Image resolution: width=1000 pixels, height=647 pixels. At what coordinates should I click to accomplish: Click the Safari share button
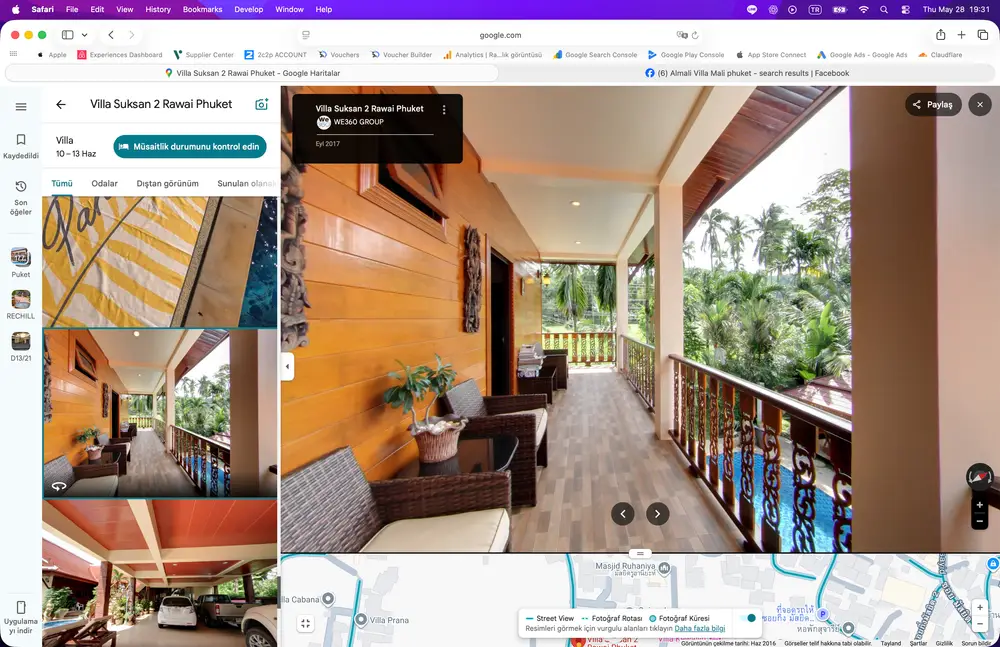point(941,35)
